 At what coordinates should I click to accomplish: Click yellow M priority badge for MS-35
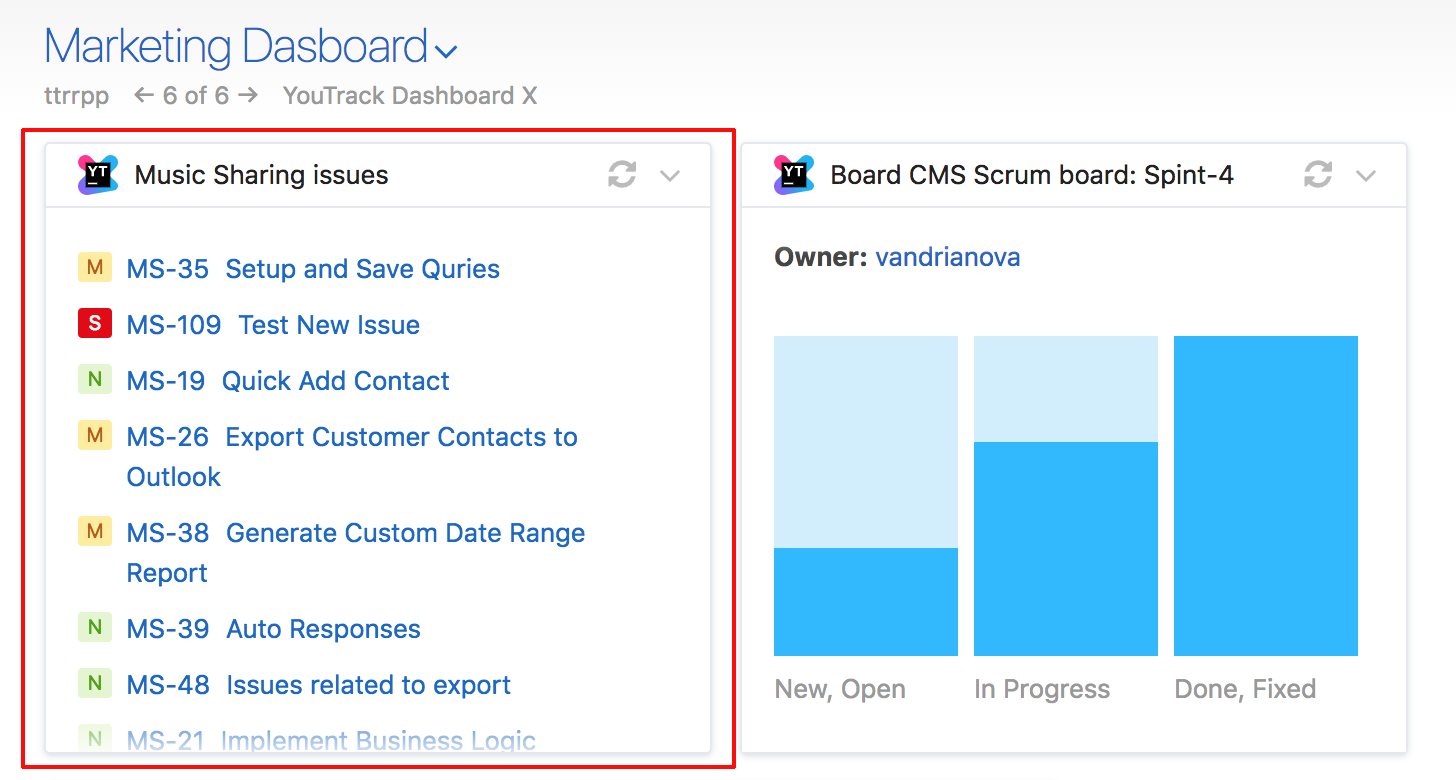(94, 268)
